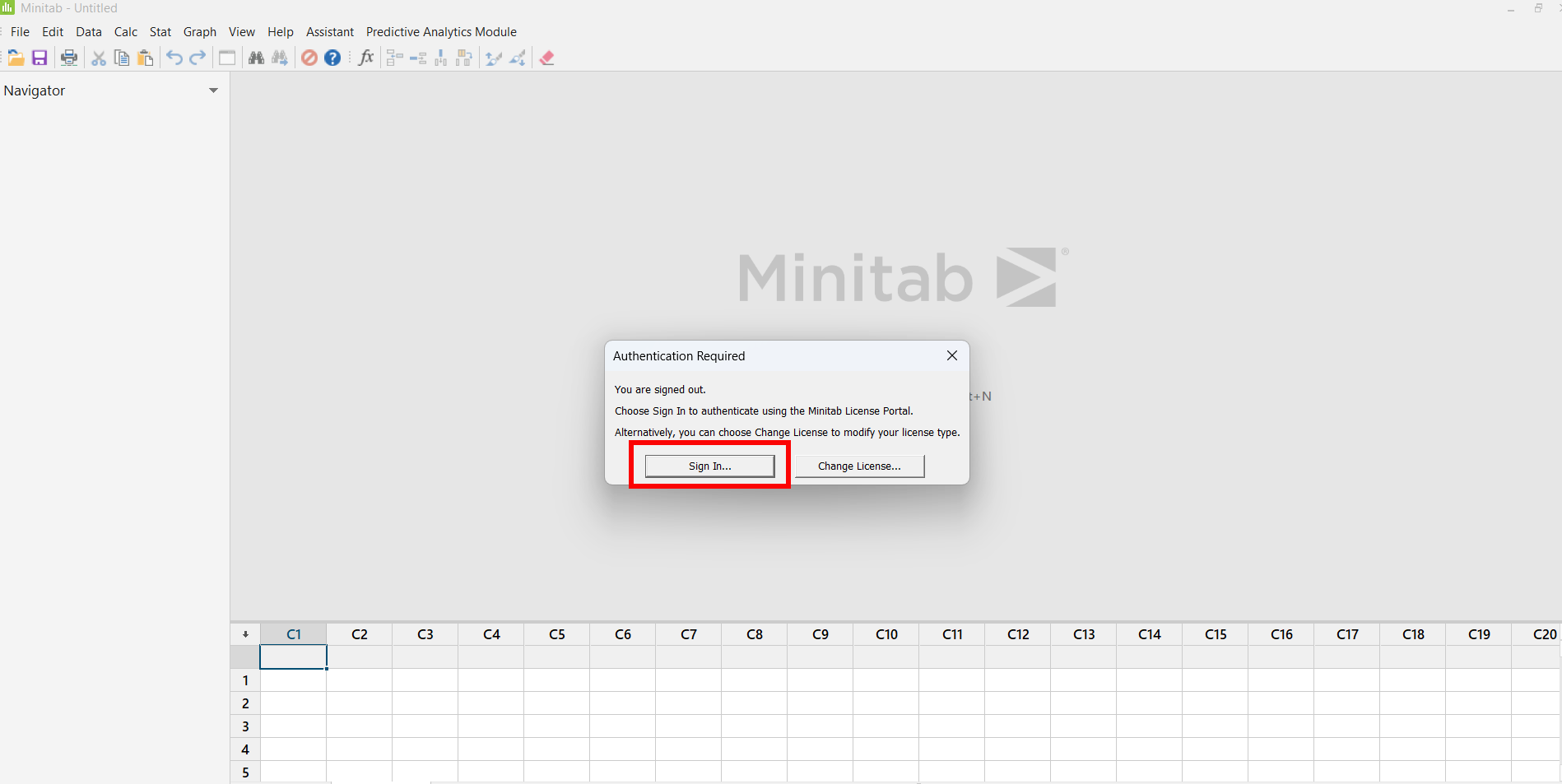Expand the Navigator dropdown arrow

[214, 90]
